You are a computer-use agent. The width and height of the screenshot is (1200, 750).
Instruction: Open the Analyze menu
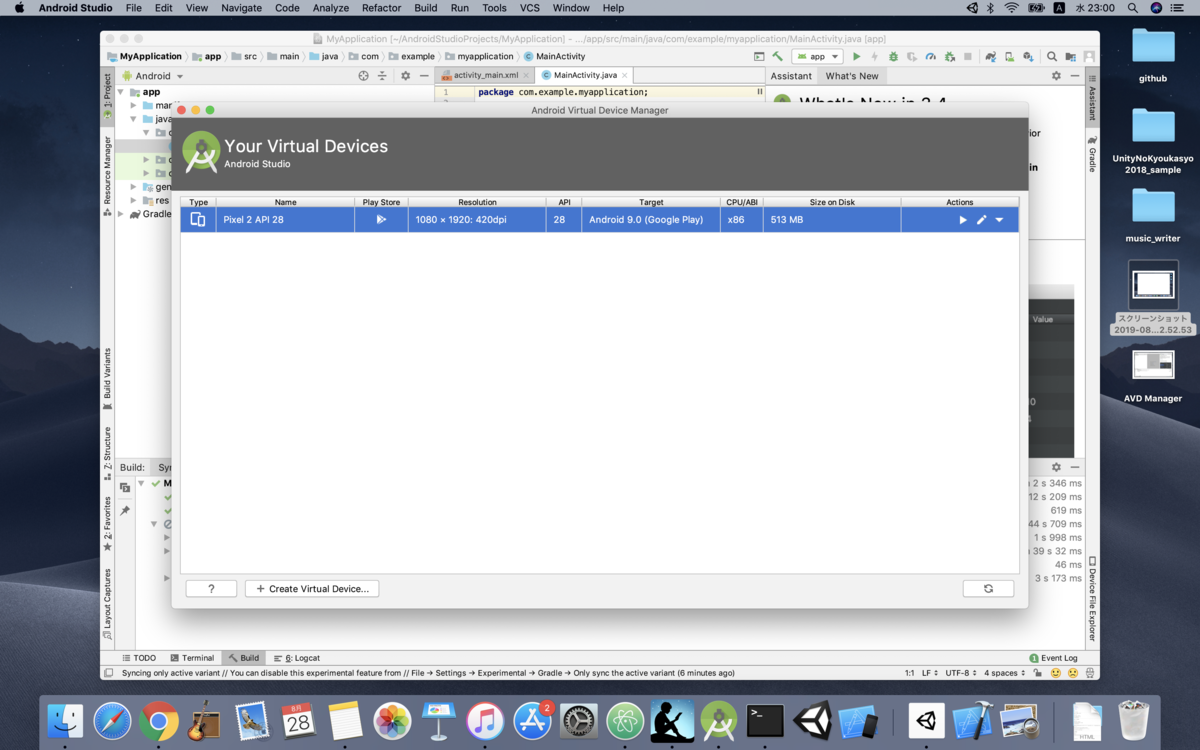[x=330, y=8]
